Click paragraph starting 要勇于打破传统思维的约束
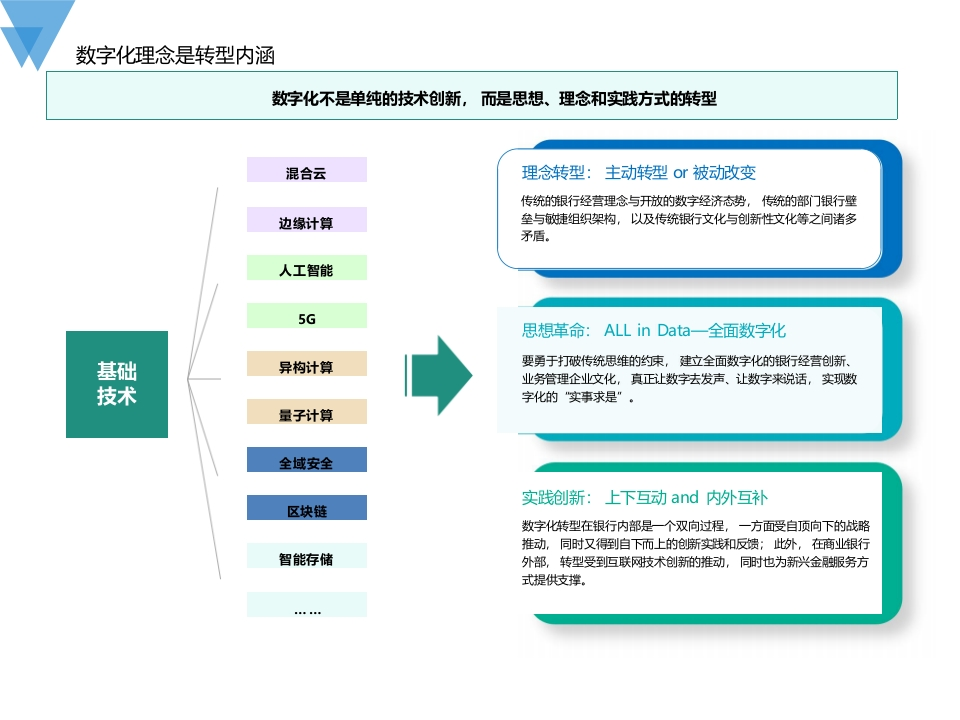This screenshot has height=720, width=960. pyautogui.click(x=689, y=379)
